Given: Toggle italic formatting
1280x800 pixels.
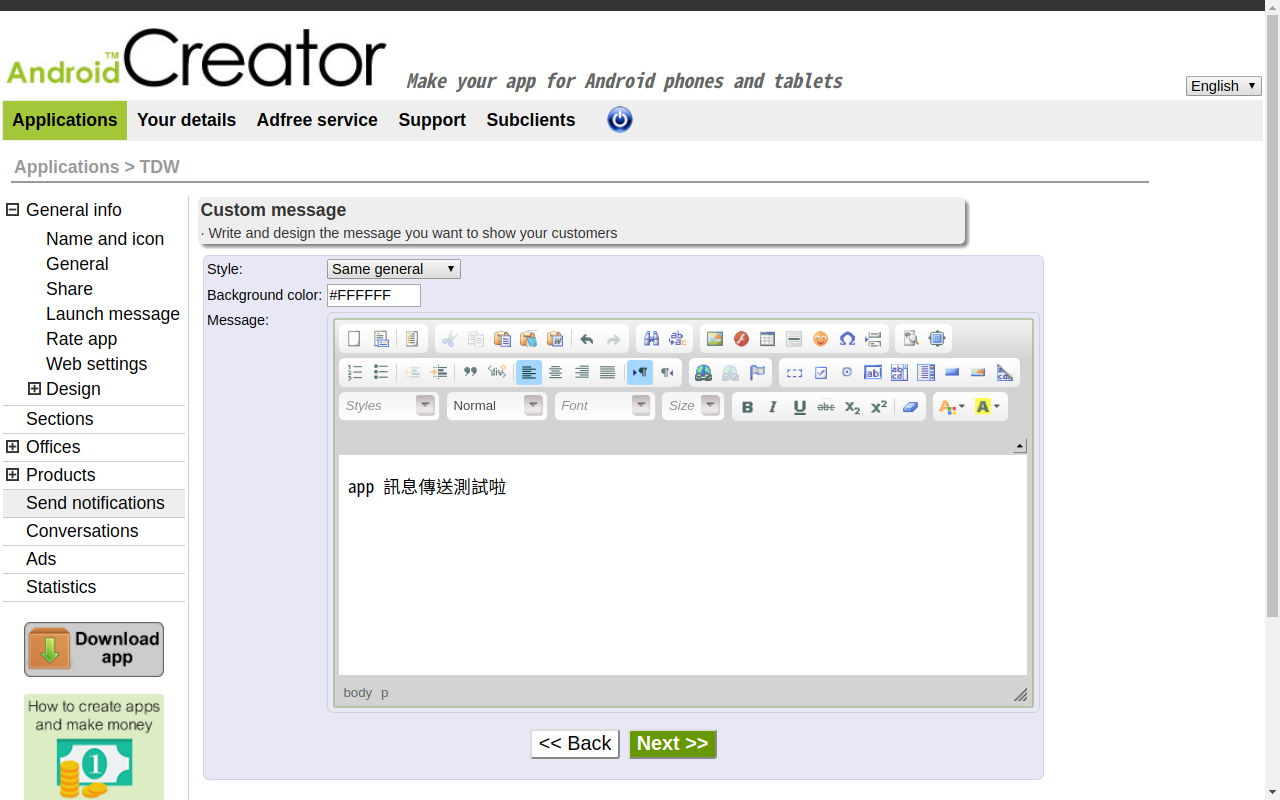Looking at the screenshot, I should (x=773, y=407).
